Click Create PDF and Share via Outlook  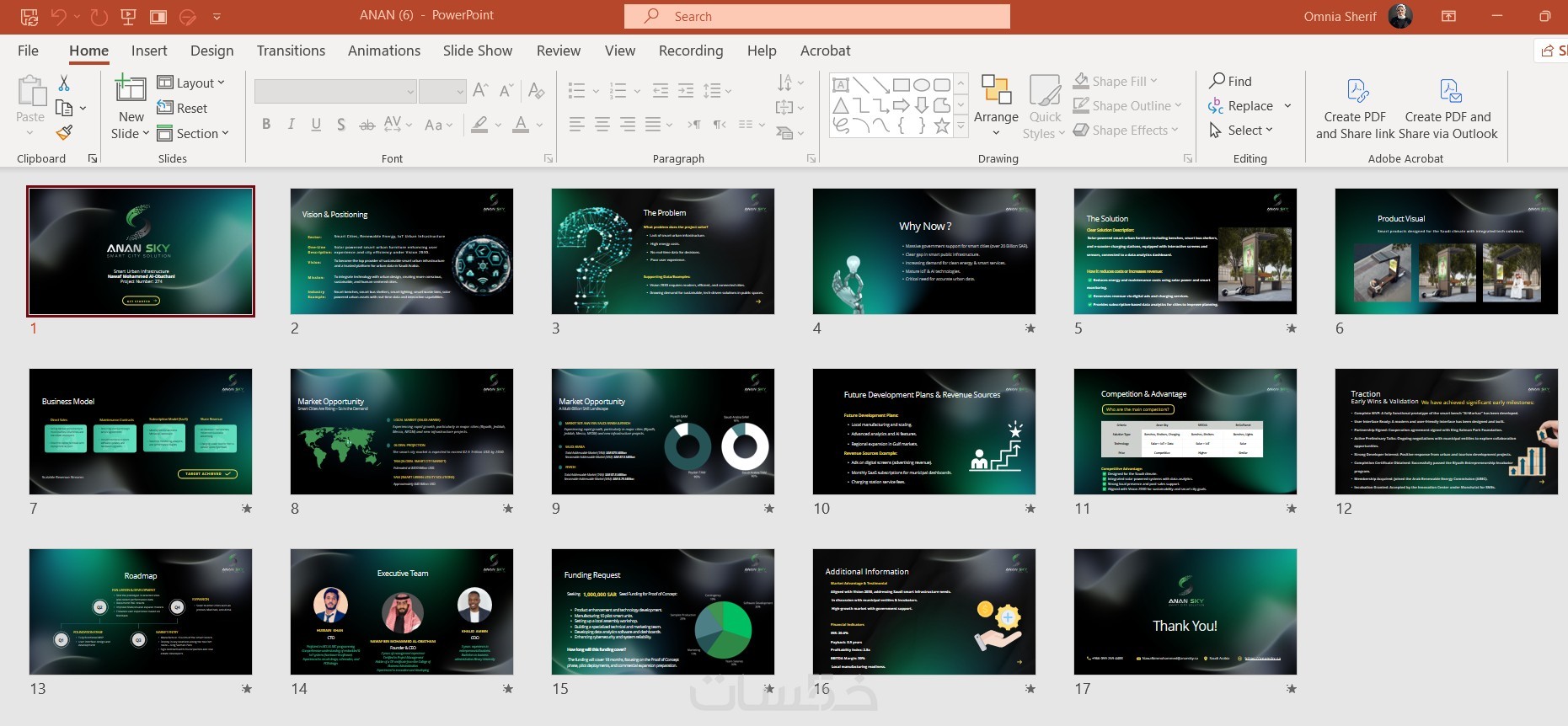[1448, 107]
